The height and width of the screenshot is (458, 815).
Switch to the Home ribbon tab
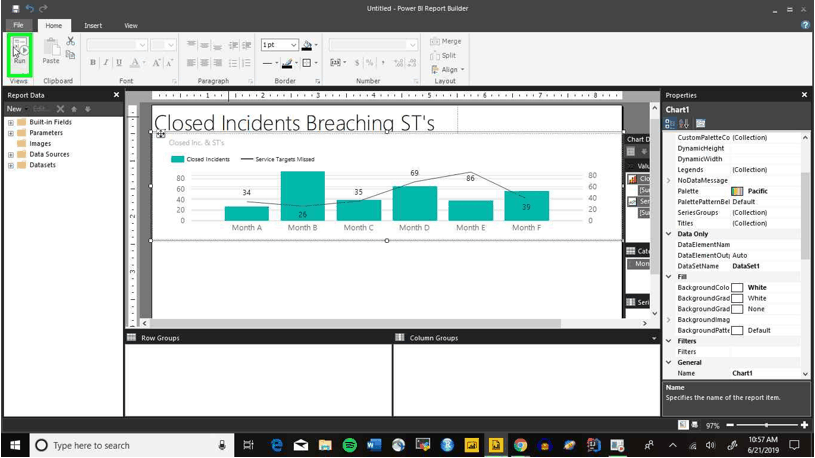pyautogui.click(x=54, y=25)
